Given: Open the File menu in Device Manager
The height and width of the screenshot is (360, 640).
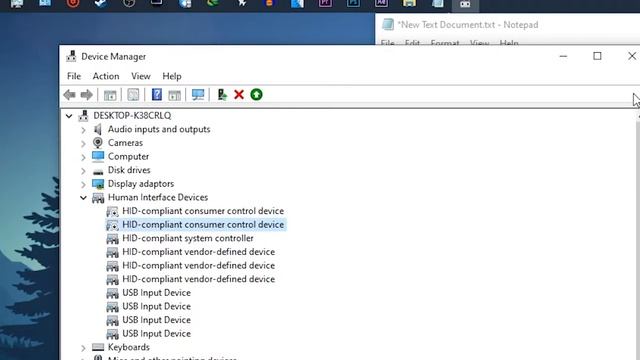Looking at the screenshot, I should [x=74, y=76].
